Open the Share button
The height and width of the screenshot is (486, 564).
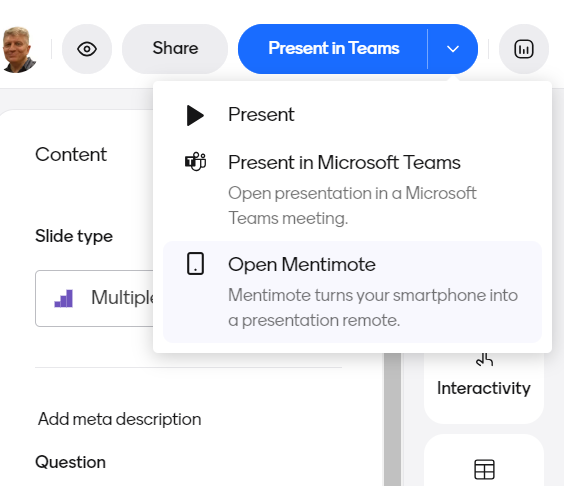tap(175, 49)
